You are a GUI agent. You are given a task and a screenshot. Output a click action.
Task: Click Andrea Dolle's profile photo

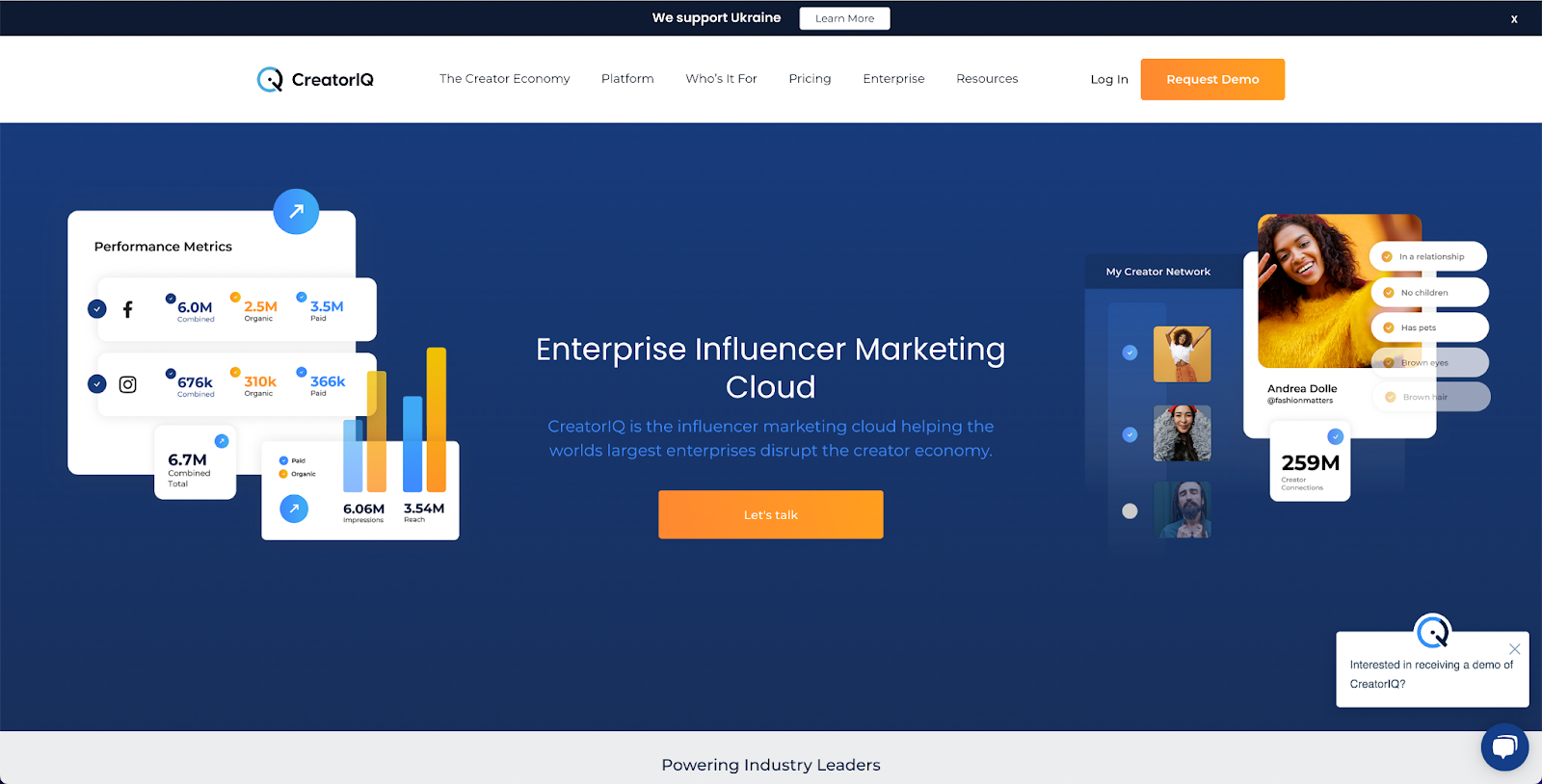coord(1340,291)
